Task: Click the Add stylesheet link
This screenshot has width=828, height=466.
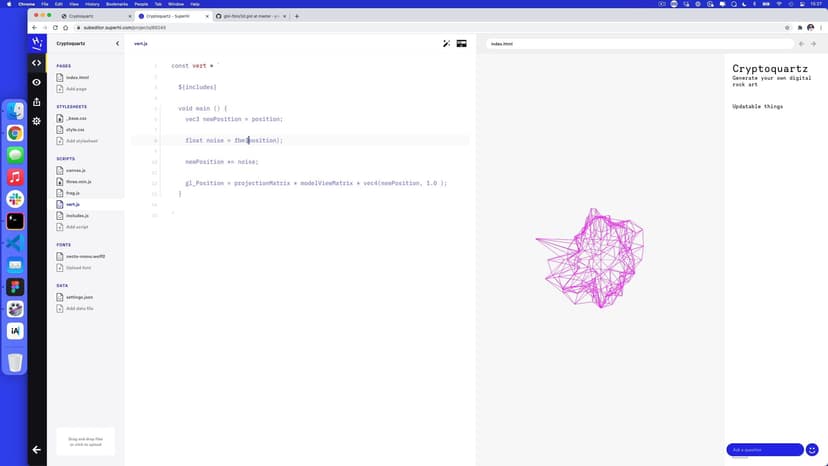Action: click(82, 141)
